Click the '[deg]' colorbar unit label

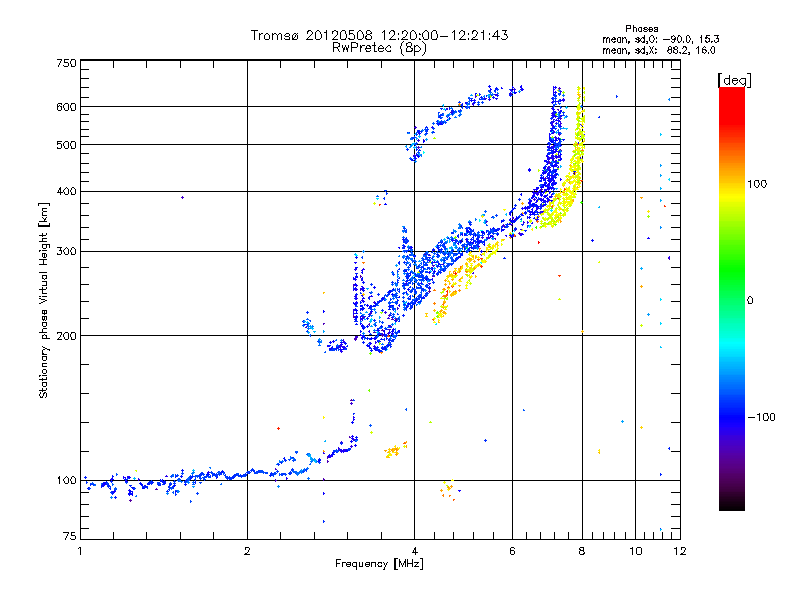[x=734, y=80]
